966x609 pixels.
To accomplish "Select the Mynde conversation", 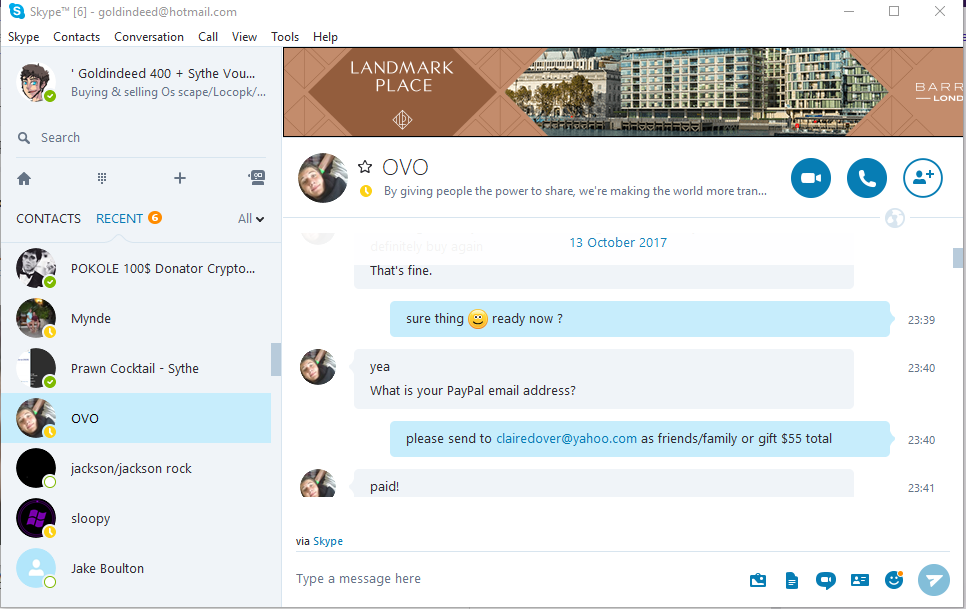I will click(136, 318).
